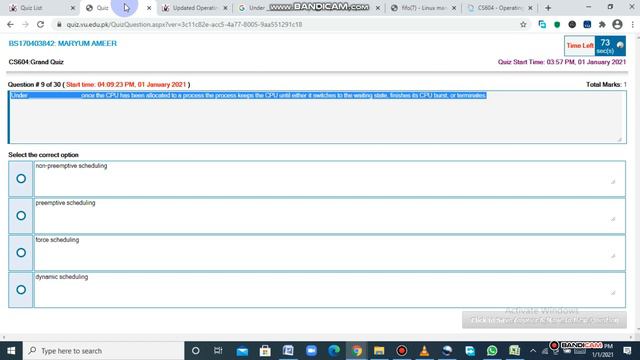Screen dimensions: 640x360
Task: Click the dynamic scheduling answer text box
Action: (329, 290)
